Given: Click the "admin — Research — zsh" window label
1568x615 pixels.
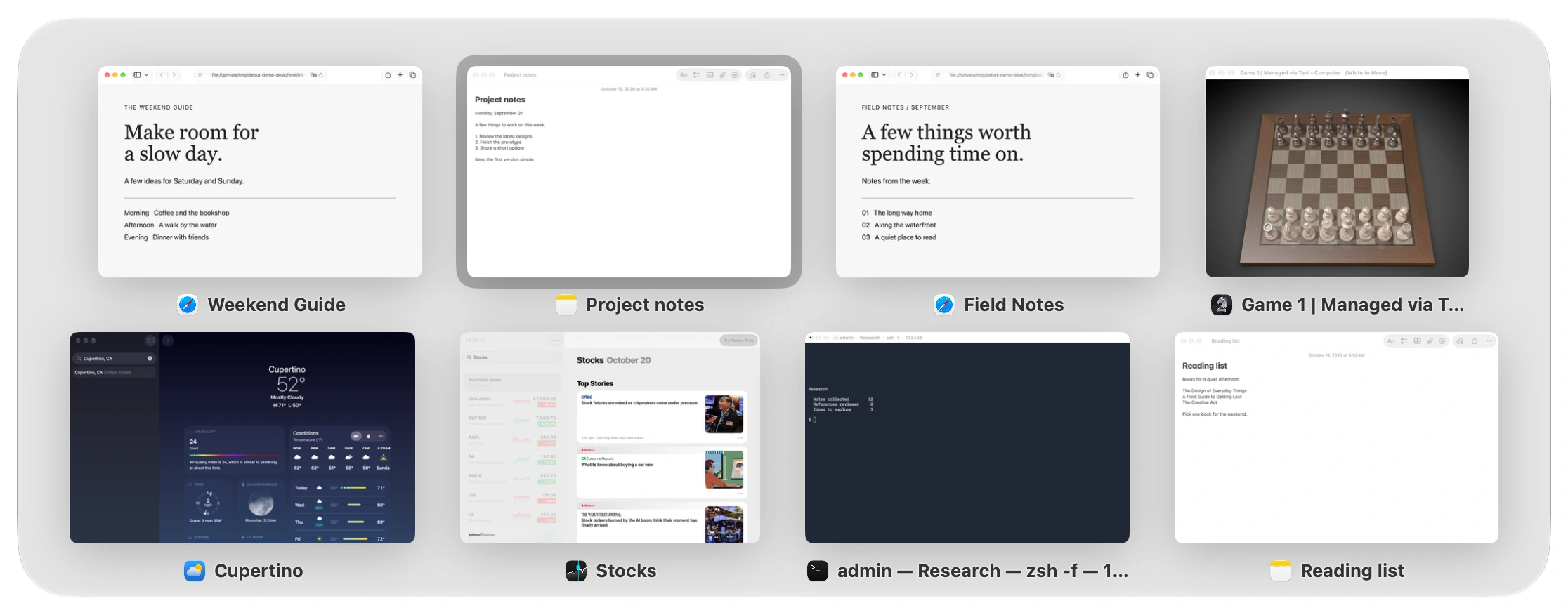Looking at the screenshot, I should coord(983,571).
